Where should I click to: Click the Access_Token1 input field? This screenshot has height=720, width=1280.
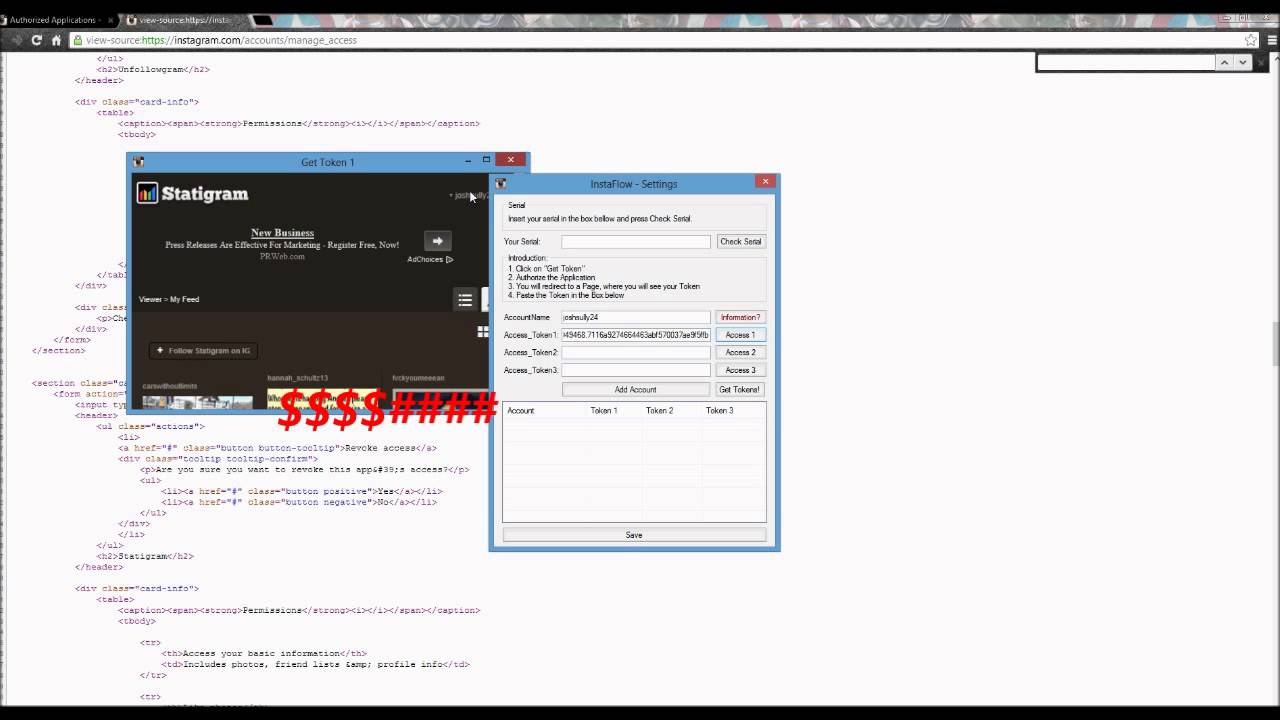tap(636, 335)
